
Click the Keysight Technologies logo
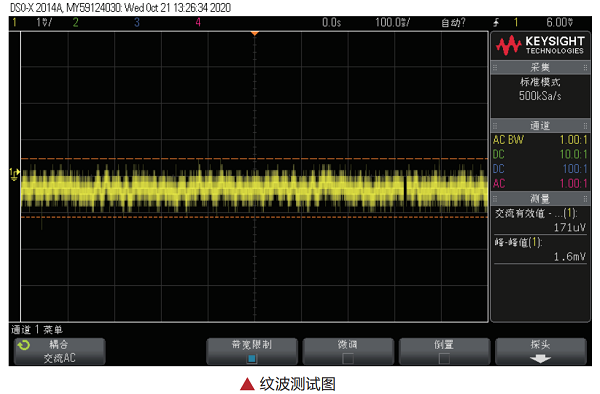540,45
